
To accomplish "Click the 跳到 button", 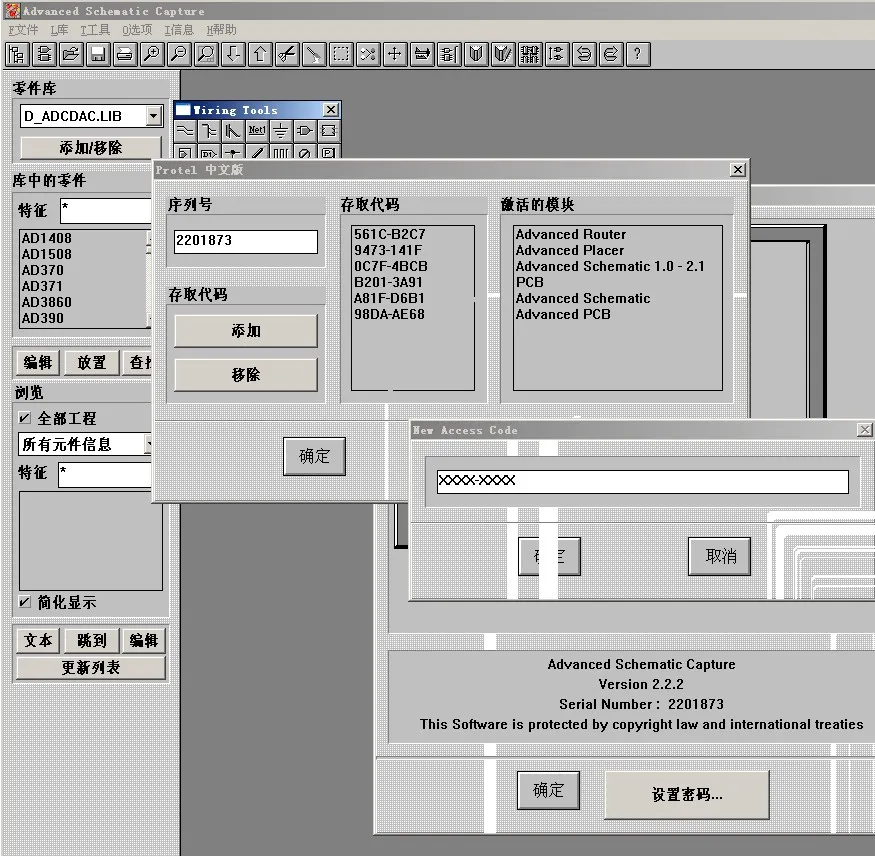I will (92, 640).
